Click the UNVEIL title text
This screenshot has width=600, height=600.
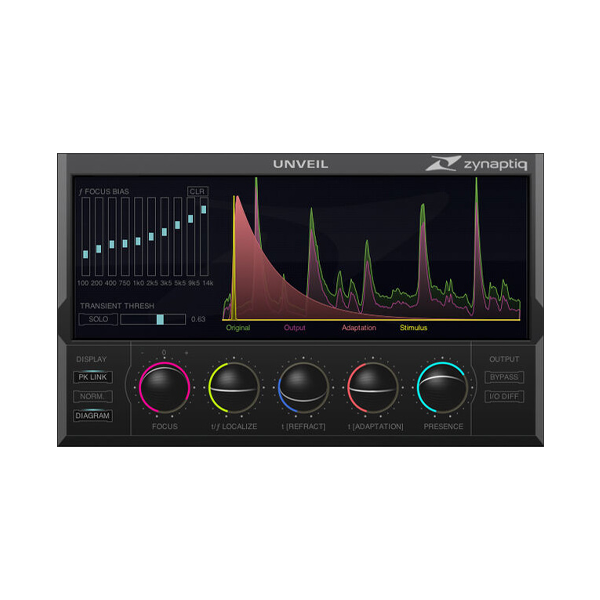pyautogui.click(x=301, y=164)
